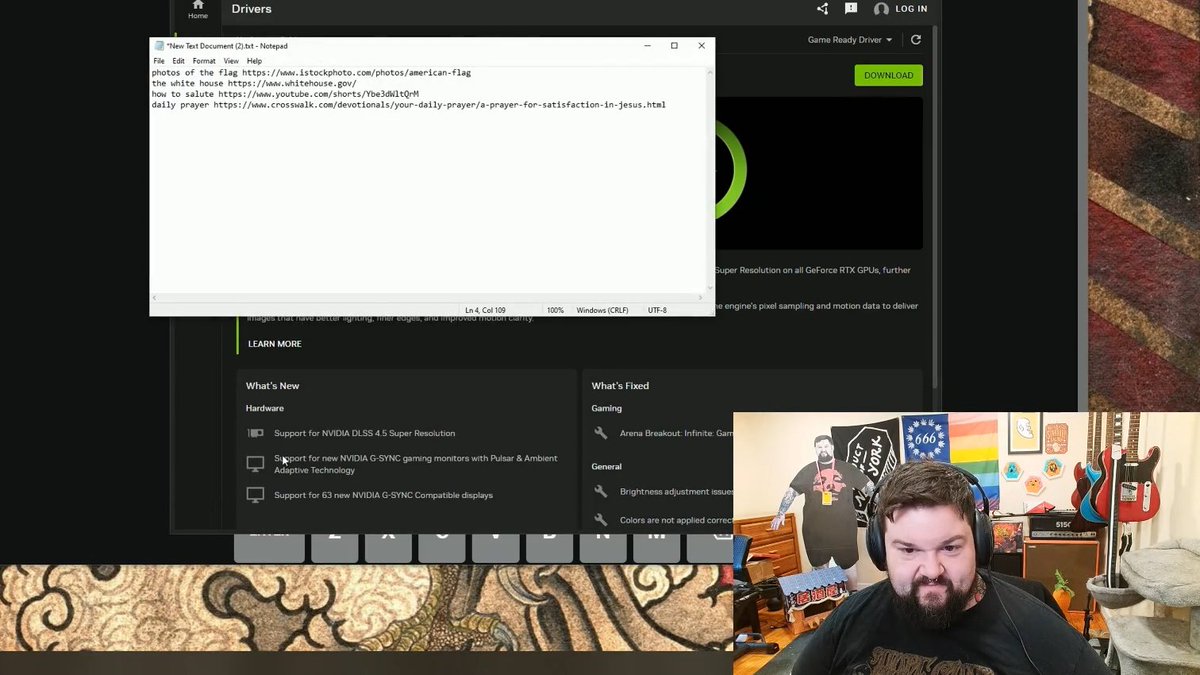
Task: Click 'UTF-8' in Notepad status bar
Action: coord(657,310)
